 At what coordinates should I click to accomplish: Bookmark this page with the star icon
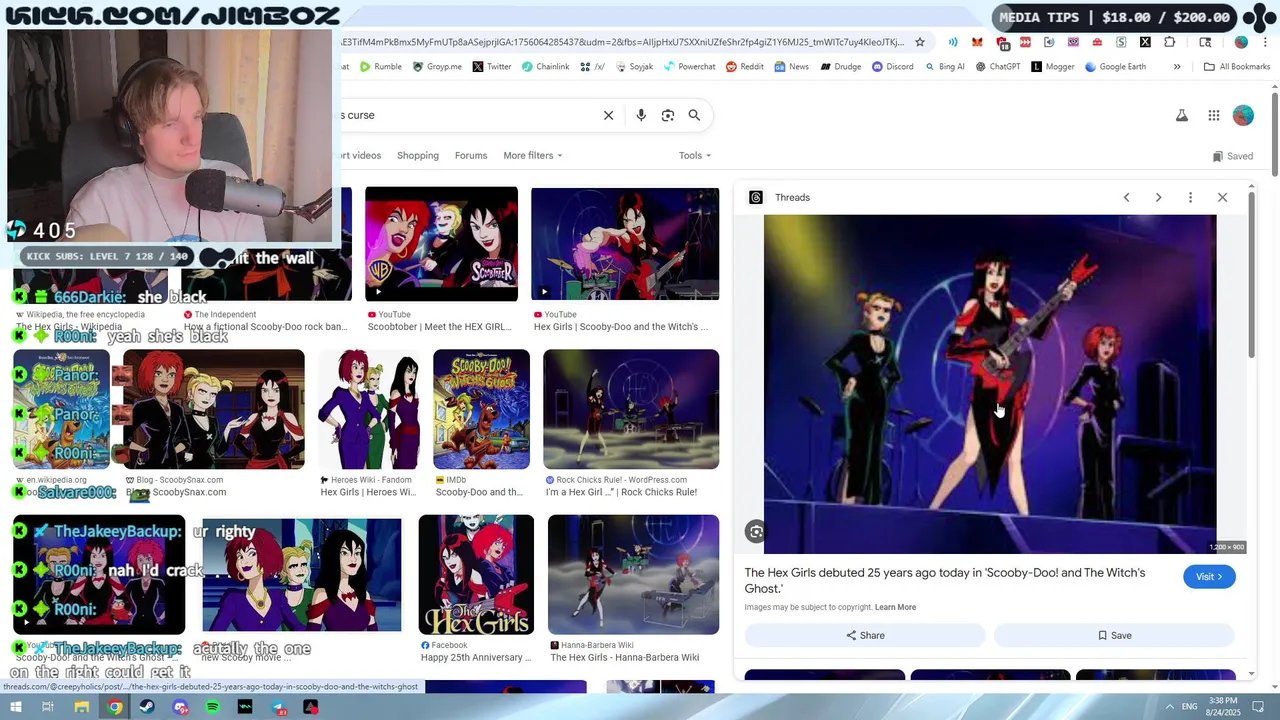(920, 42)
